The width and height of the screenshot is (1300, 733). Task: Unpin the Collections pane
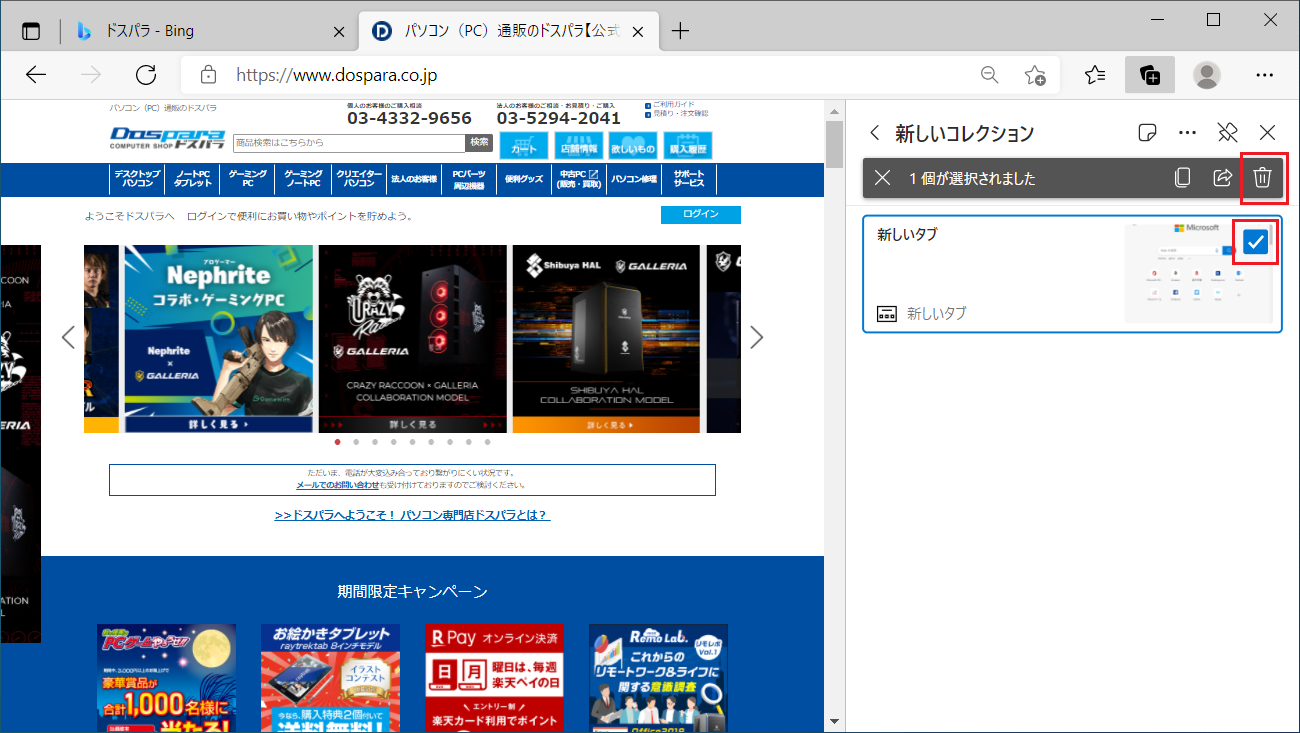tap(1227, 133)
